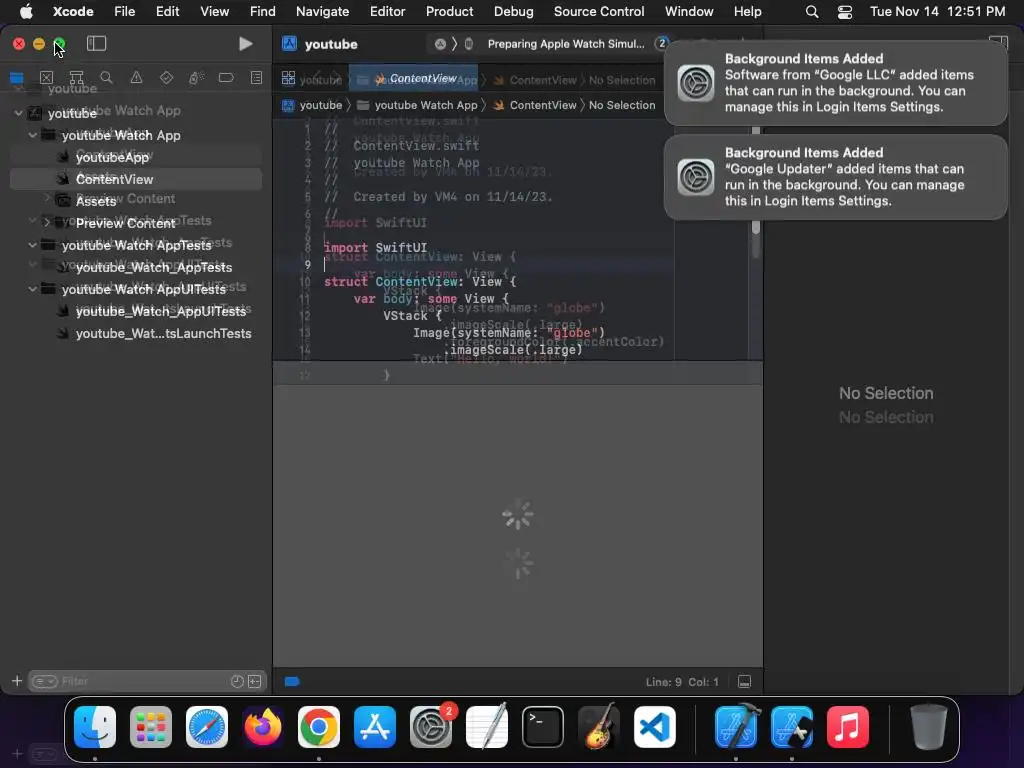Open the Breakpoint navigator icon

[x=226, y=78]
